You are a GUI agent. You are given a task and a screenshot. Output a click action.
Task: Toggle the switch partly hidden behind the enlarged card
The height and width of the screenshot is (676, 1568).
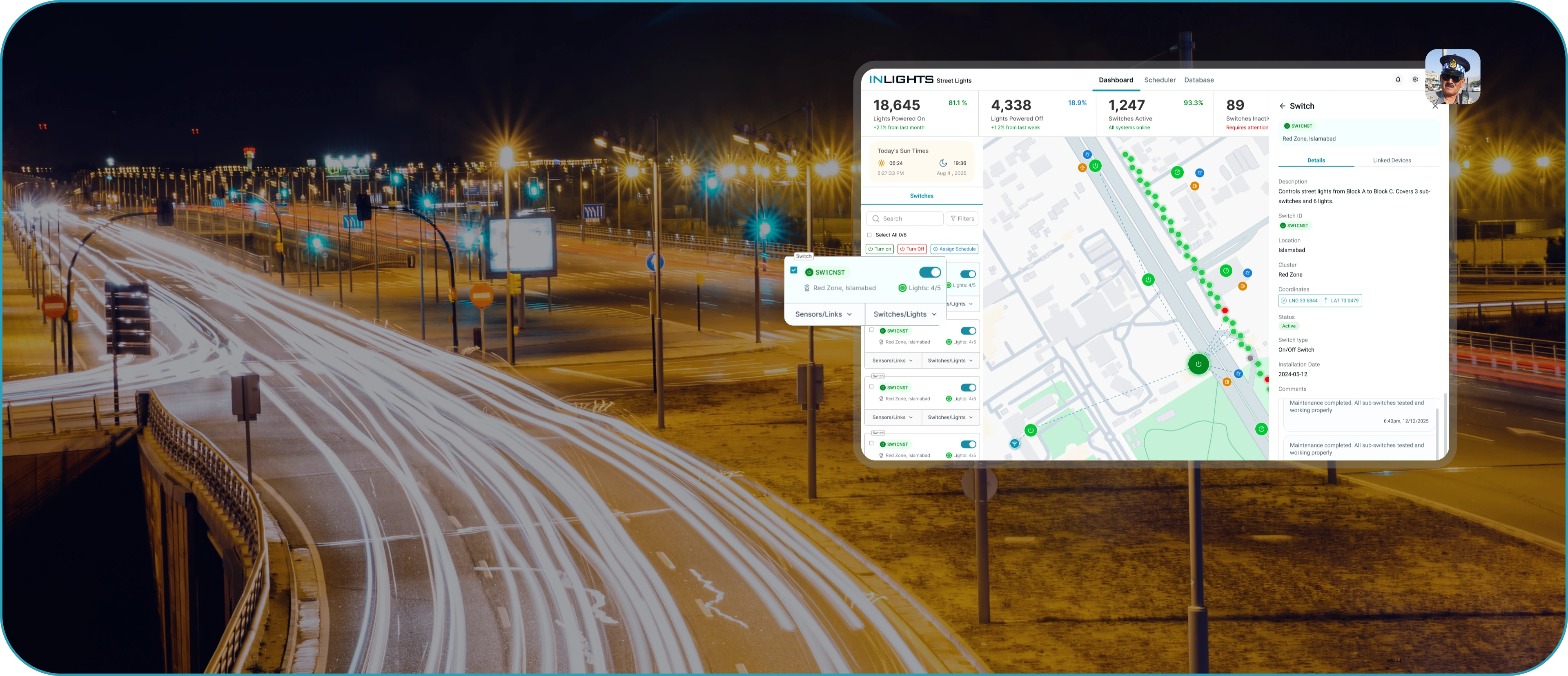(x=968, y=274)
